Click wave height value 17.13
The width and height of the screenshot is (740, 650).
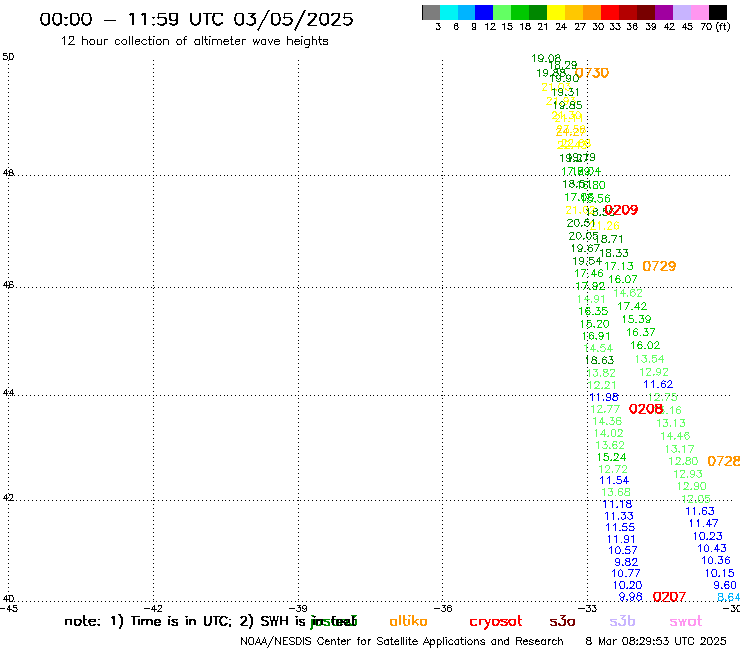point(619,266)
